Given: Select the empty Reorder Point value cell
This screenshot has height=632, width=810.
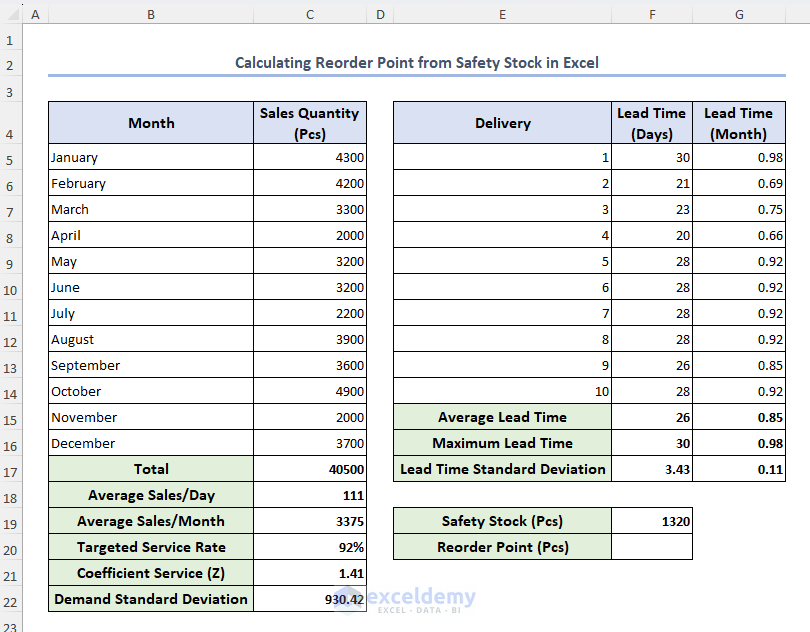Looking at the screenshot, I should (x=651, y=547).
